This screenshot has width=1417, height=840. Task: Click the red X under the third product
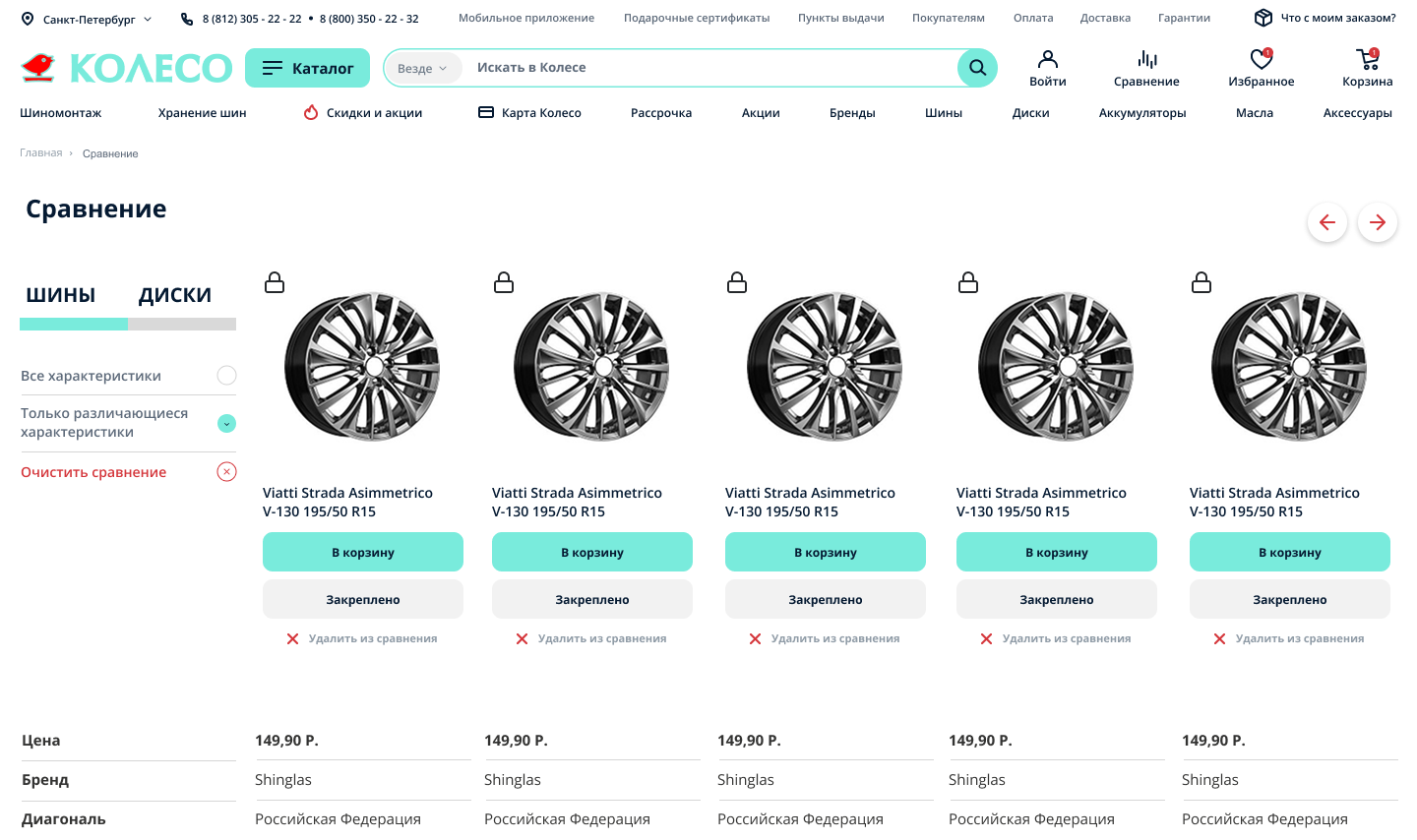point(755,638)
